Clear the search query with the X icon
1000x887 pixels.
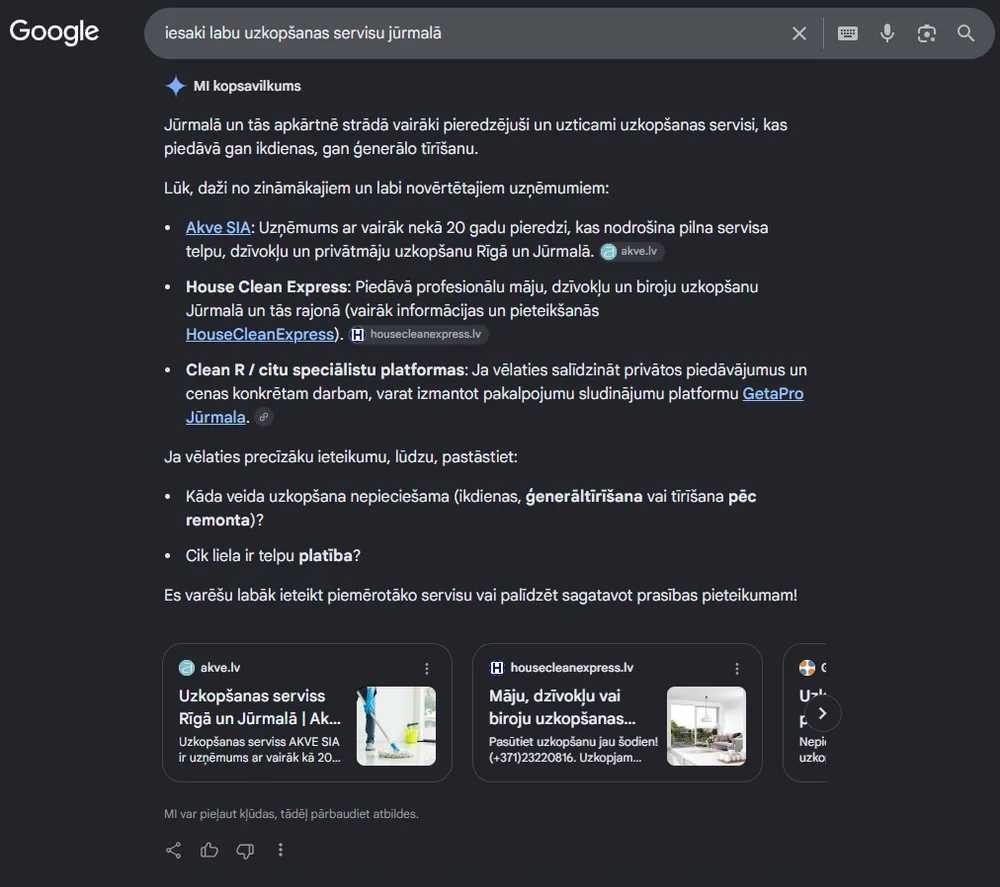point(799,34)
